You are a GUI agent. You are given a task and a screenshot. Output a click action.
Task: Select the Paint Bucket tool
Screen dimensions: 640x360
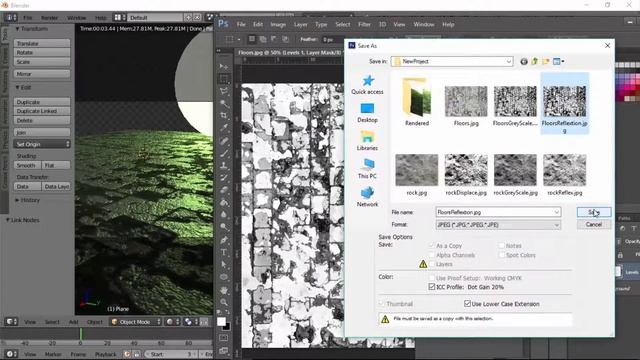224,202
